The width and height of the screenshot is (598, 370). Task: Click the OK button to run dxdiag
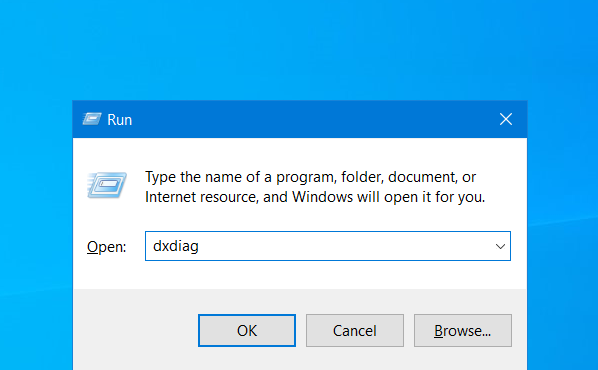point(247,330)
